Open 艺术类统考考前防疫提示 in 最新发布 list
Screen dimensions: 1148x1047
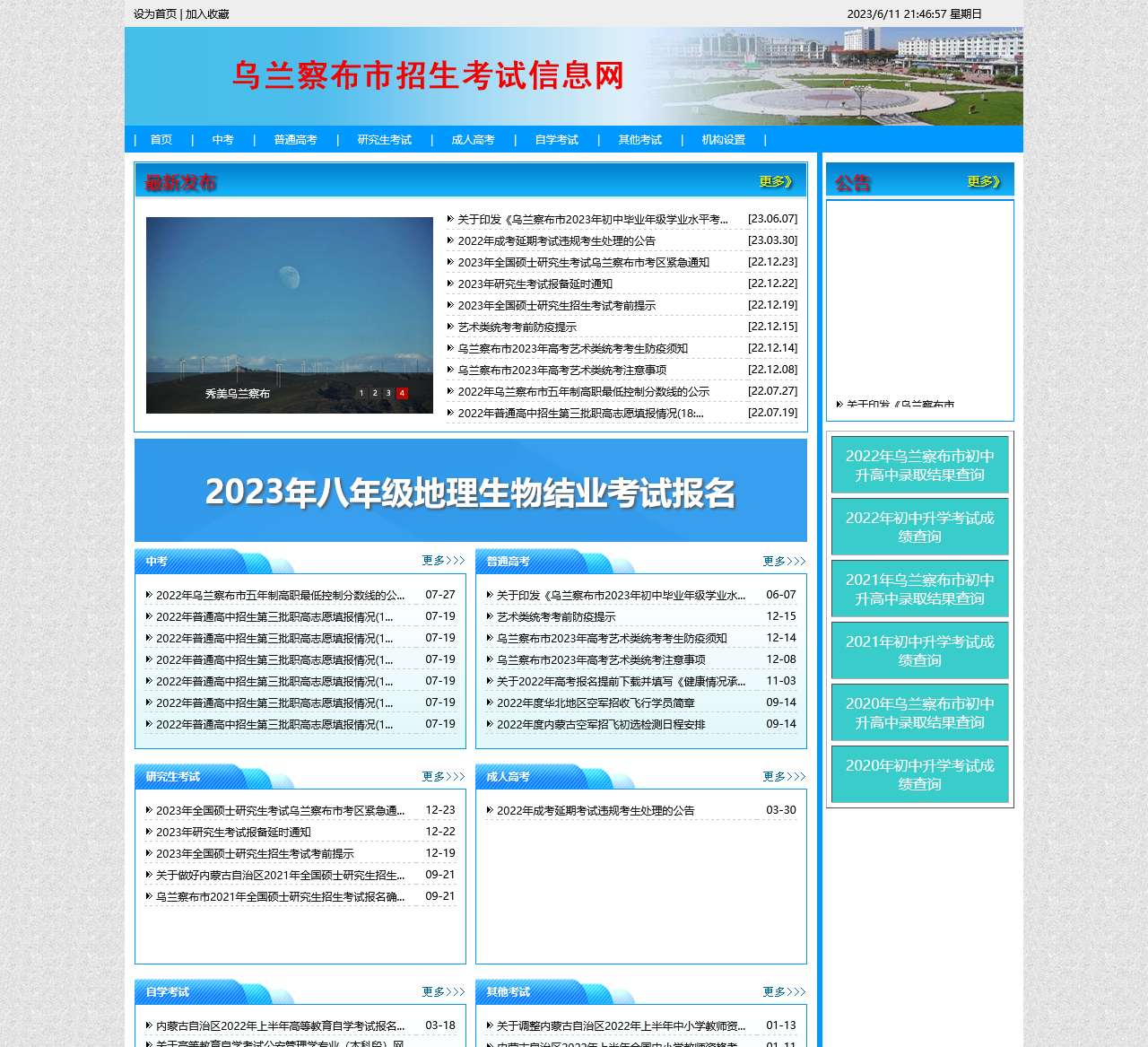(x=517, y=327)
